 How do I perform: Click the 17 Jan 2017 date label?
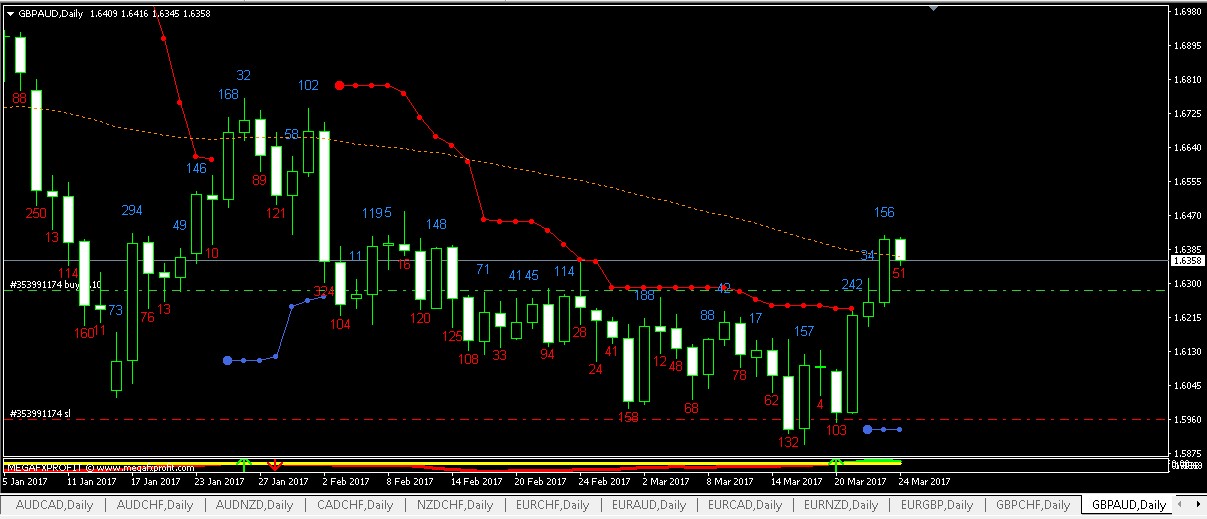[x=155, y=481]
